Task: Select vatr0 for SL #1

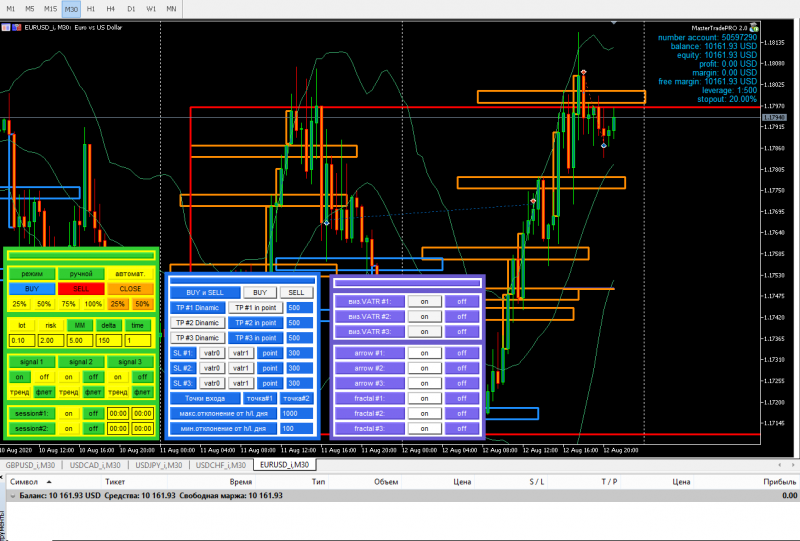Action: click(212, 353)
